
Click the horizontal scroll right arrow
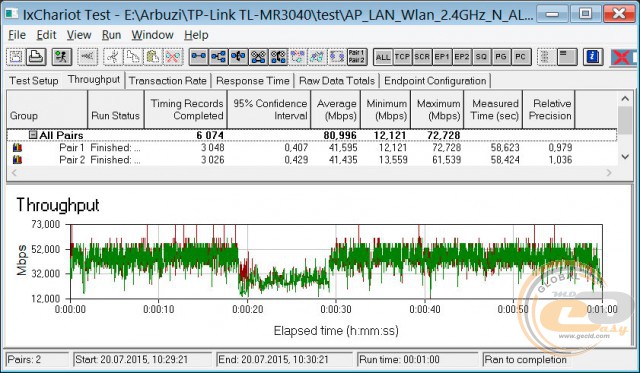[609, 173]
